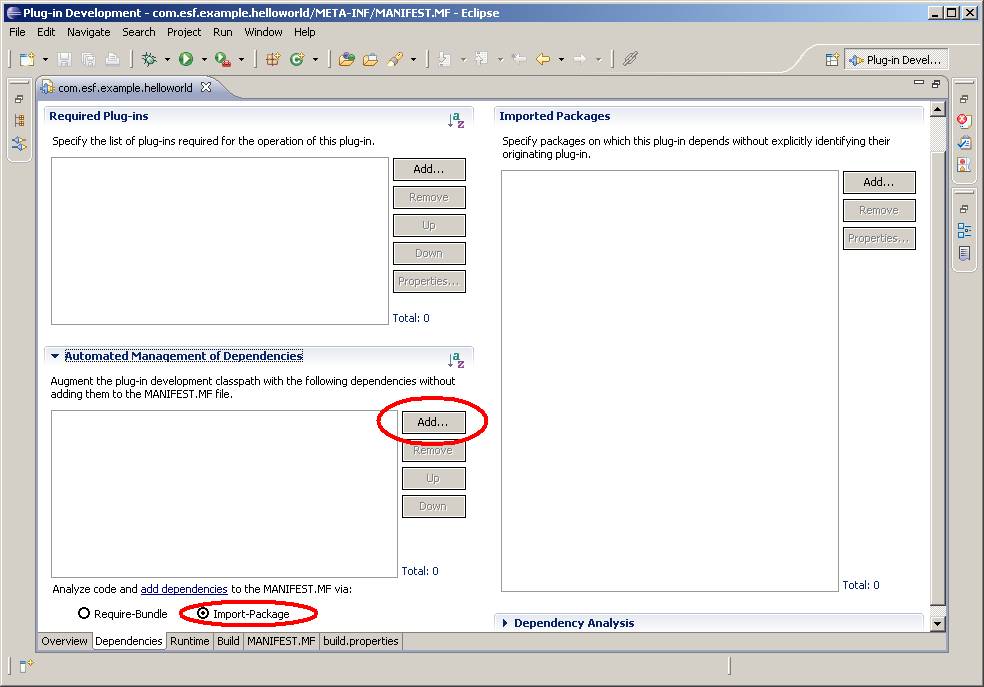Close the com.esf.example.helloworld editor tab
Viewport: 984px width, 687px height.
(206, 87)
